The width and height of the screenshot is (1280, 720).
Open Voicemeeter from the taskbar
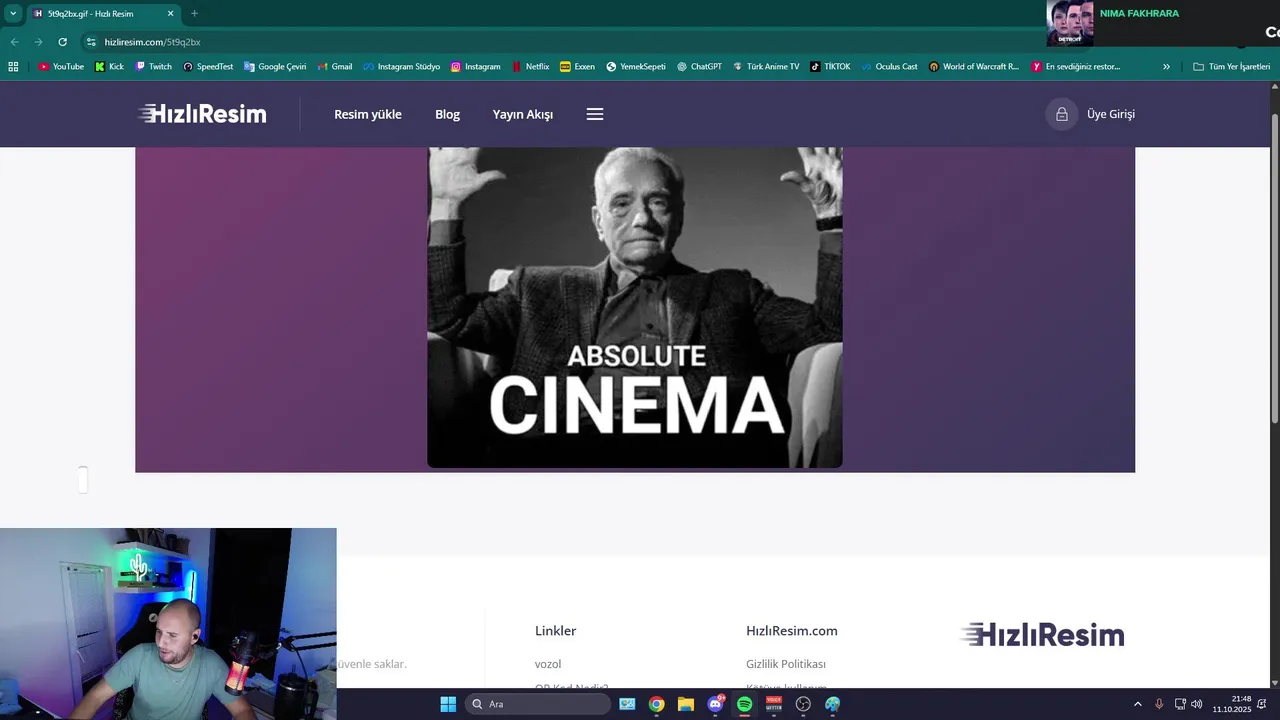coord(774,704)
